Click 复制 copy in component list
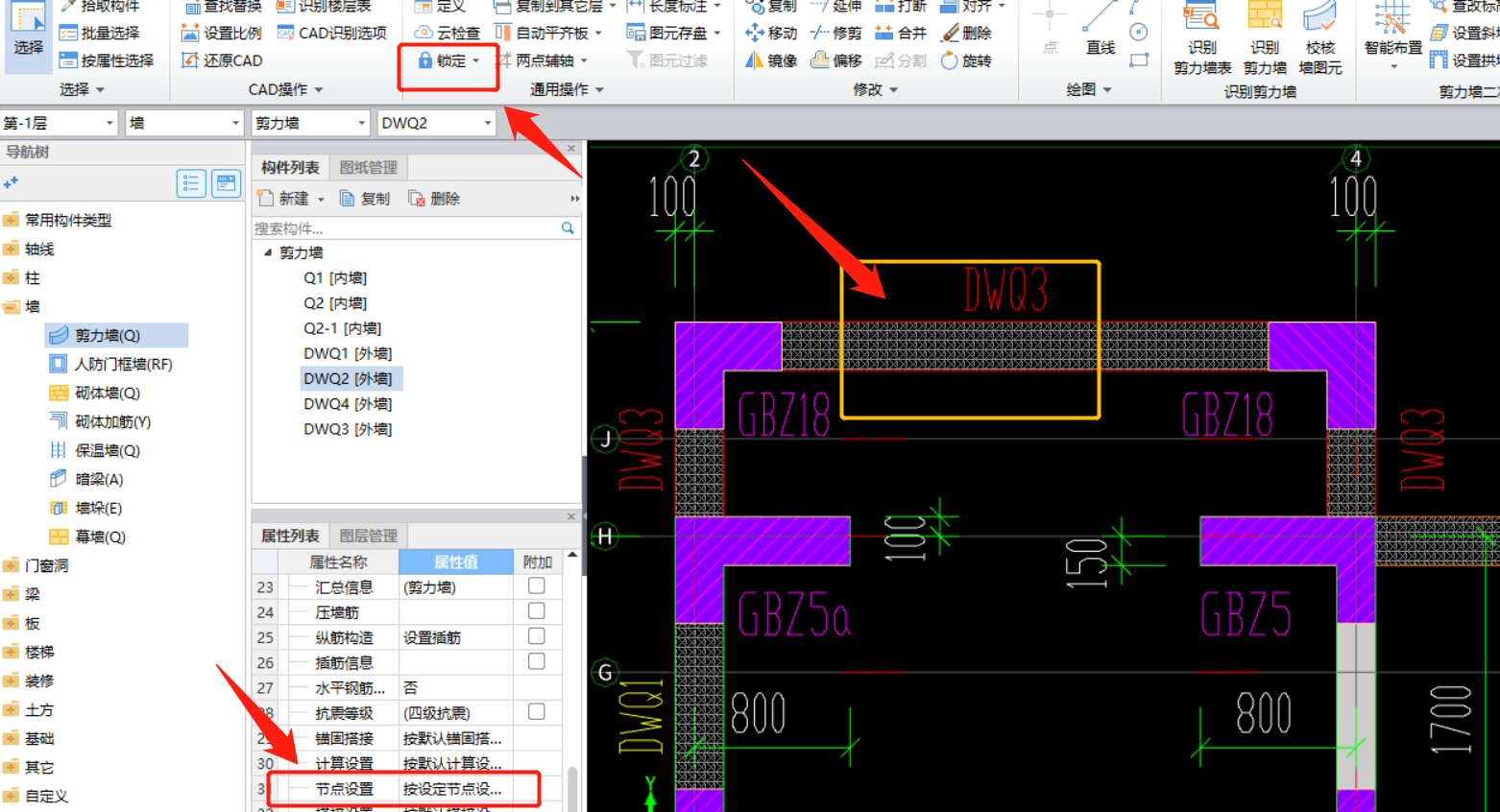Image resolution: width=1500 pixels, height=812 pixels. 365,199
